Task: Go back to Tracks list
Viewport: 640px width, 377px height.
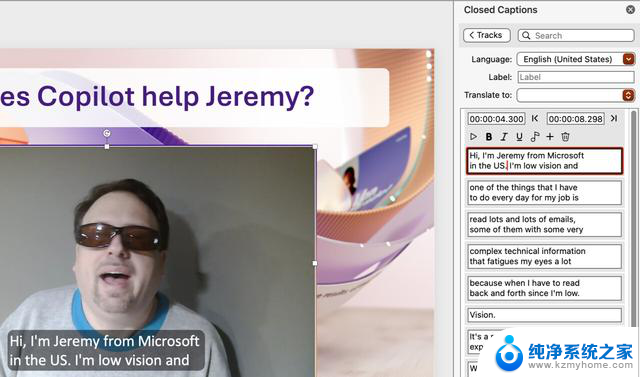Action: (x=487, y=35)
